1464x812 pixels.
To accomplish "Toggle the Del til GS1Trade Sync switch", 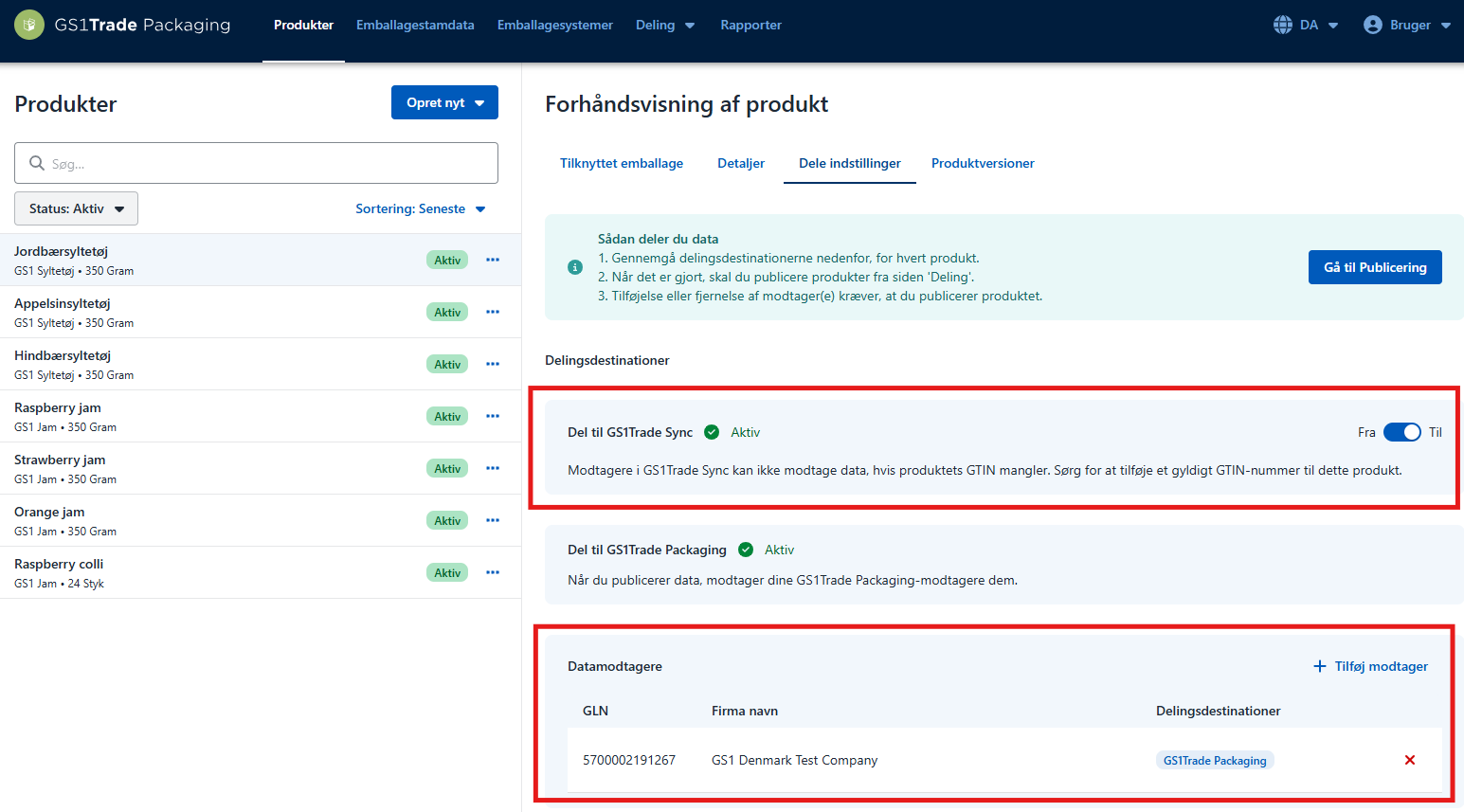I will point(1402,432).
